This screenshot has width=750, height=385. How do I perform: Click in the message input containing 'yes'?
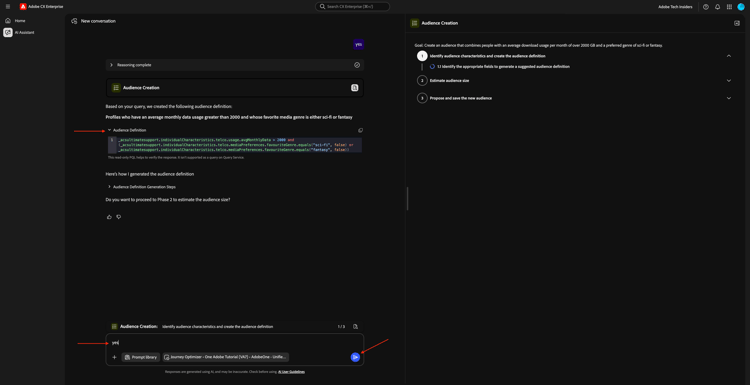coord(234,342)
